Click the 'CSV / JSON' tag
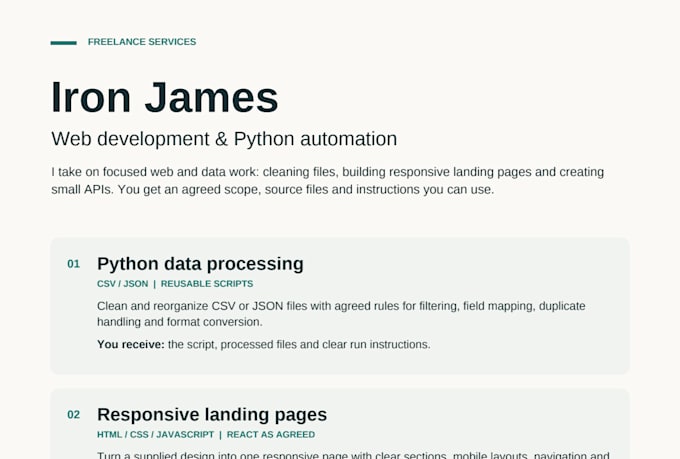 coord(123,284)
